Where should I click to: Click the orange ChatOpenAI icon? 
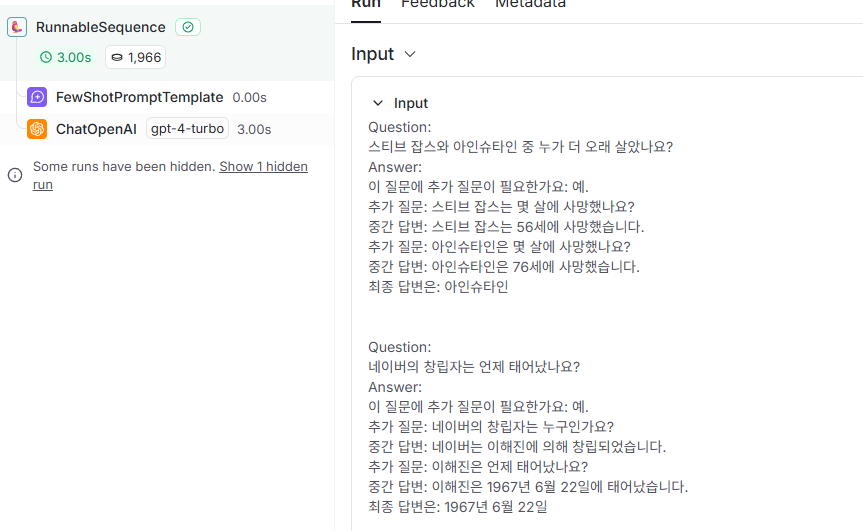[37, 129]
